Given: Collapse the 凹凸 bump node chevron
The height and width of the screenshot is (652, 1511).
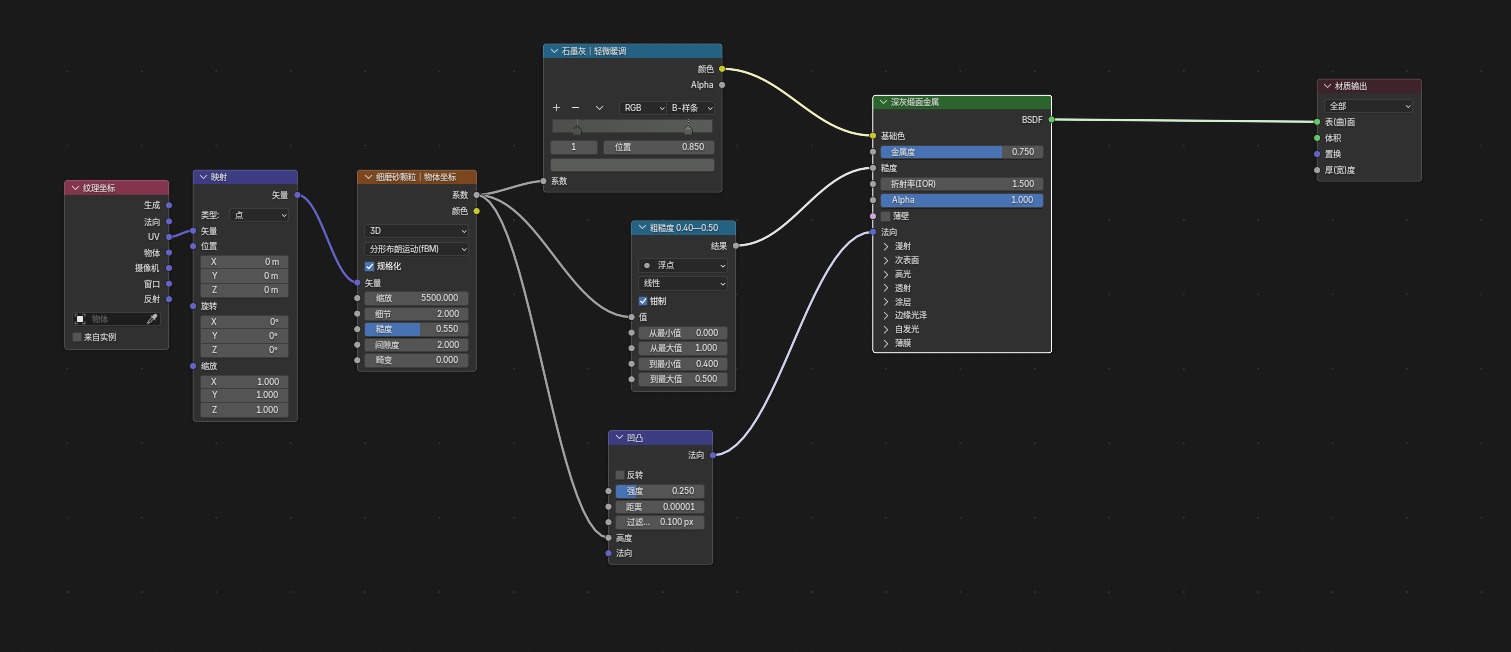Looking at the screenshot, I should pos(618,438).
